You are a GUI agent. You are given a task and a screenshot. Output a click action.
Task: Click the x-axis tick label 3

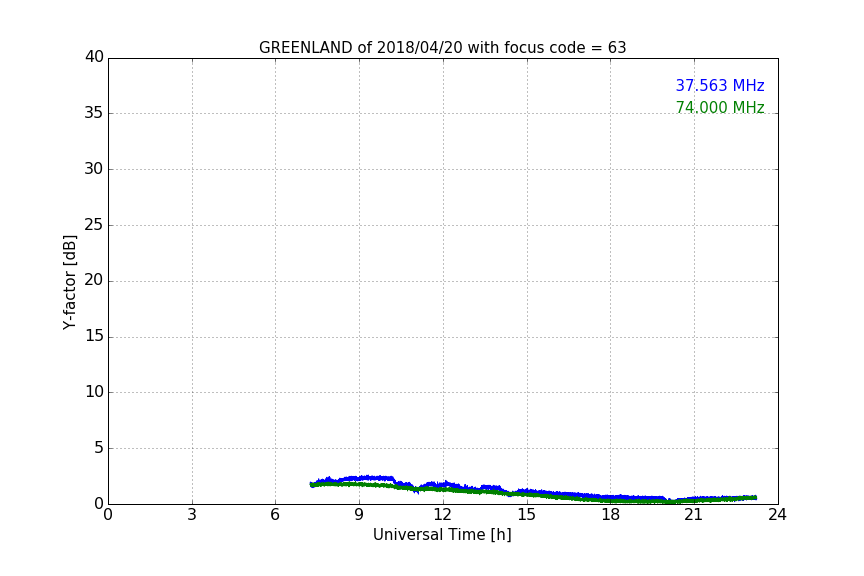click(x=192, y=515)
